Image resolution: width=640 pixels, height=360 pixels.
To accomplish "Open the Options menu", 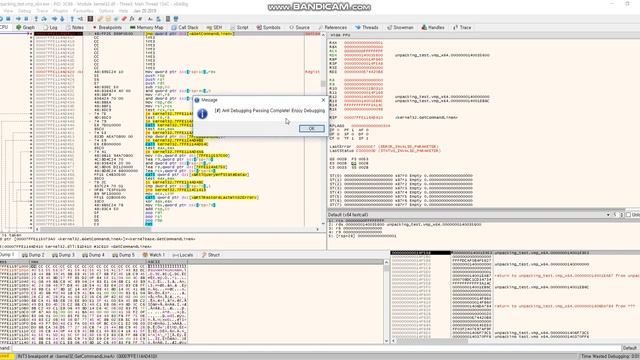I will [x=106, y=11].
